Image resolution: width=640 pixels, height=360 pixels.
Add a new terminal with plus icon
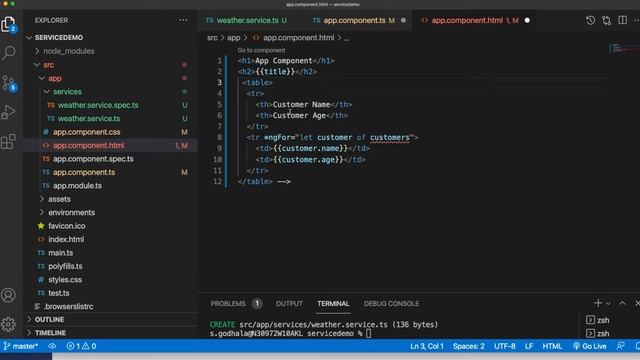598,303
